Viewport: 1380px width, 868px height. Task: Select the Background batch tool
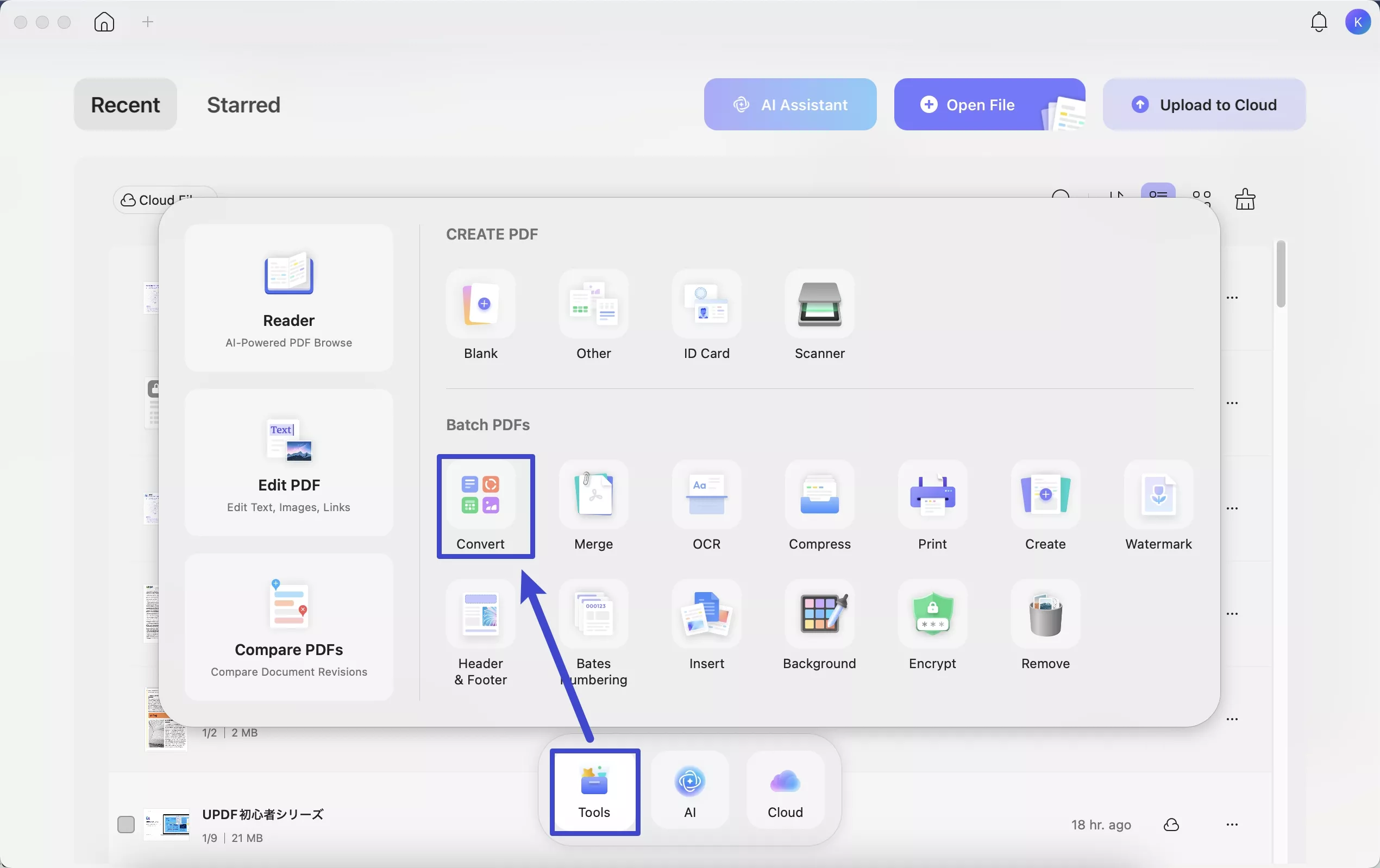(819, 625)
